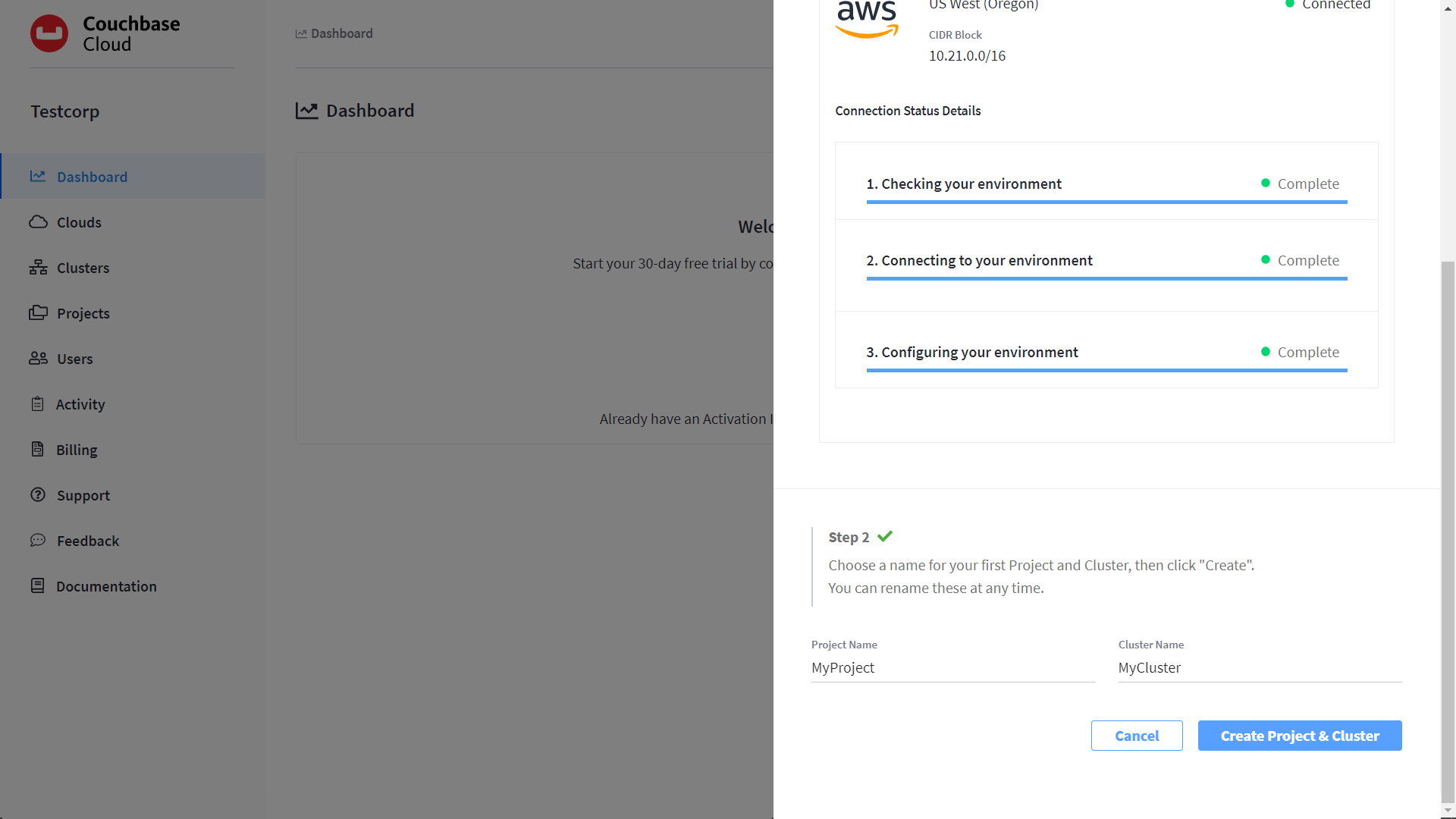This screenshot has width=1456, height=819.
Task: Click the Couchbase Cloud logo icon
Action: [x=49, y=33]
